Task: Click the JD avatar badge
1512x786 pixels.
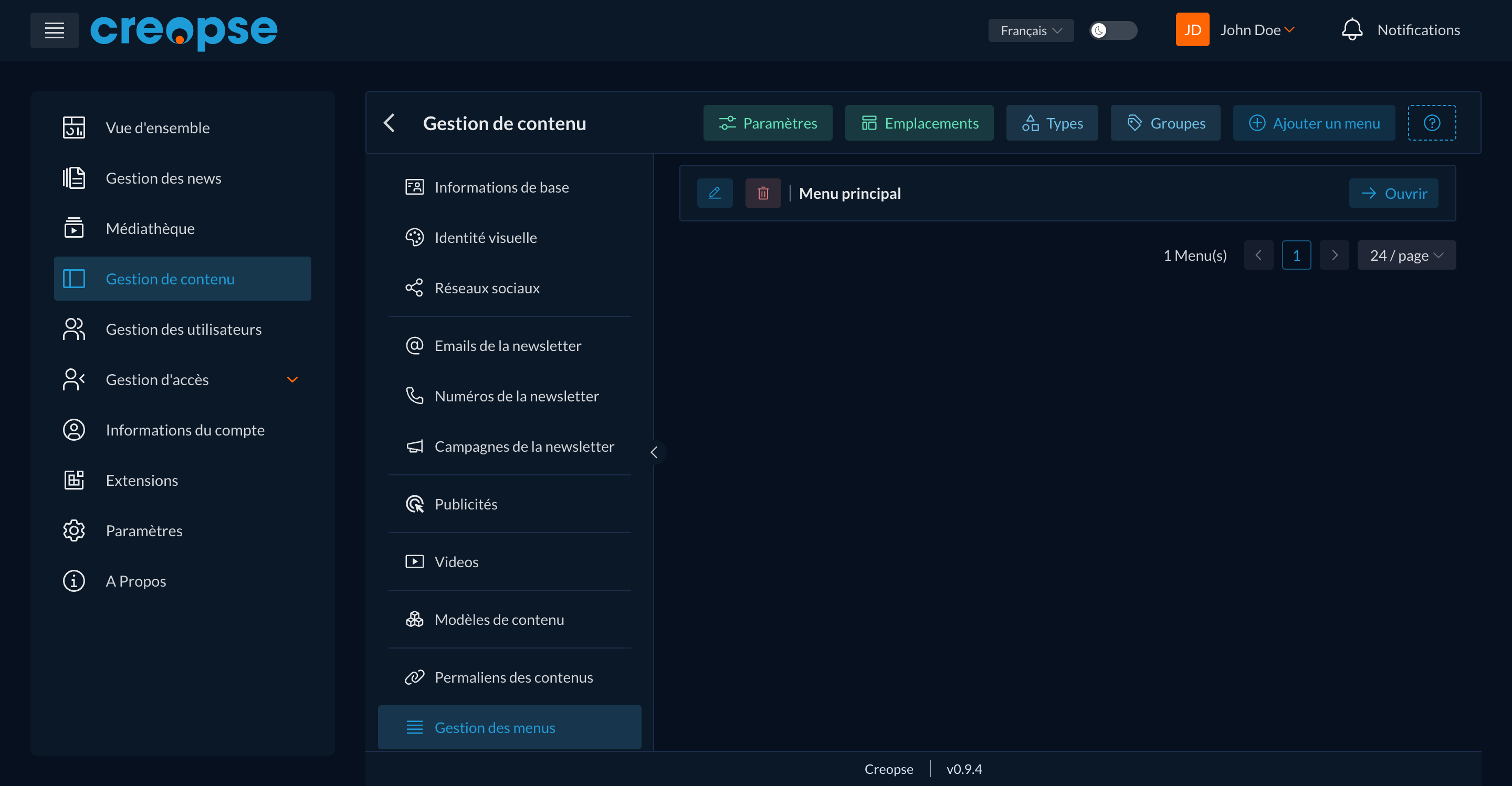Action: [1192, 29]
